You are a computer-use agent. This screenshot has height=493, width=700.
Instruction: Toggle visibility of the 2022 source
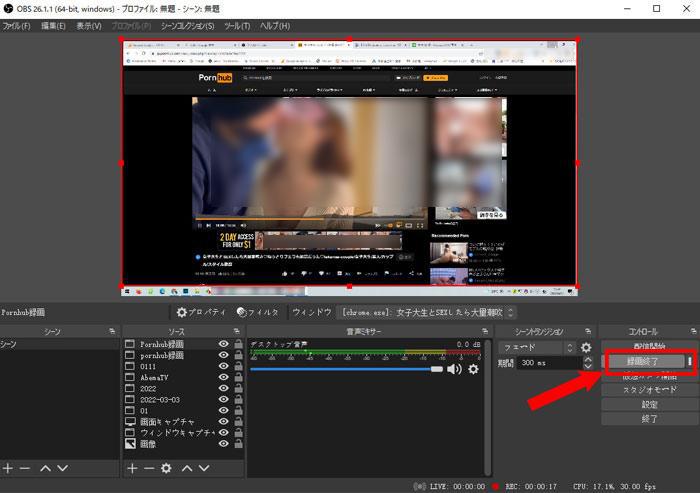pos(224,388)
